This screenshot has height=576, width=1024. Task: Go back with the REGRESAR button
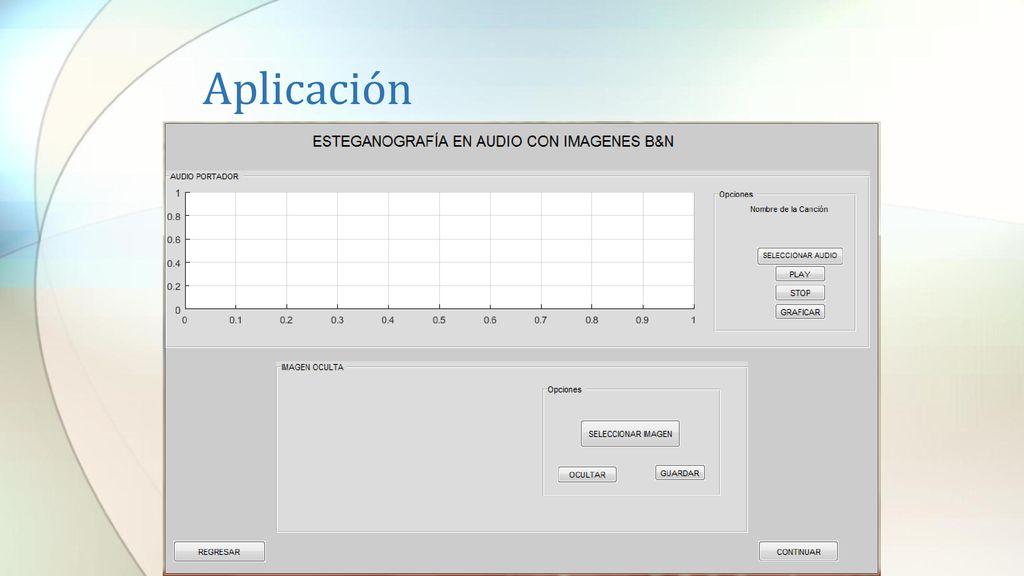[x=219, y=552]
